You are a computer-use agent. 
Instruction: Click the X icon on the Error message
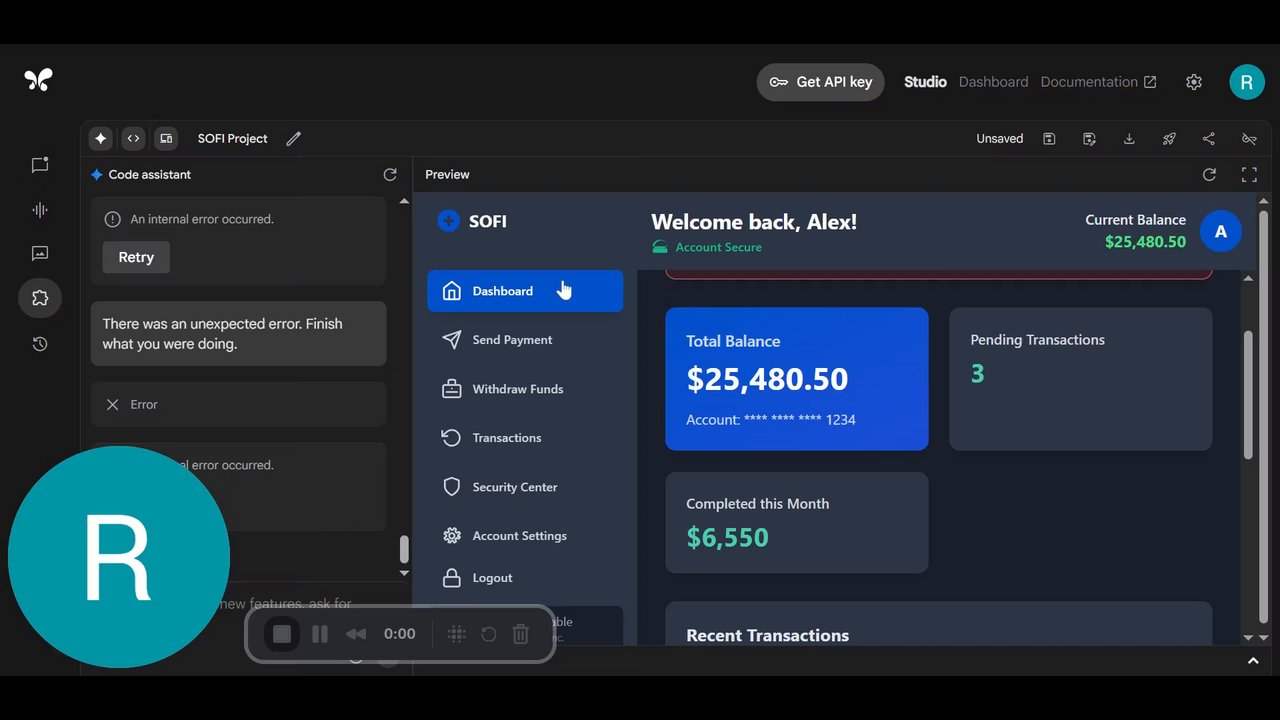coord(112,404)
